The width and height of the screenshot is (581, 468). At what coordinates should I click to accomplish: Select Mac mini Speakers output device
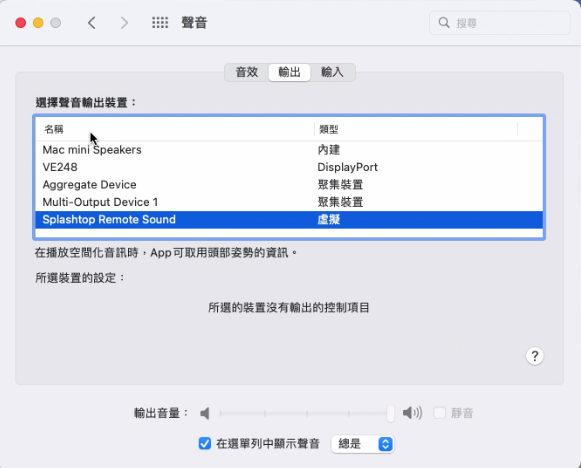pyautogui.click(x=289, y=150)
